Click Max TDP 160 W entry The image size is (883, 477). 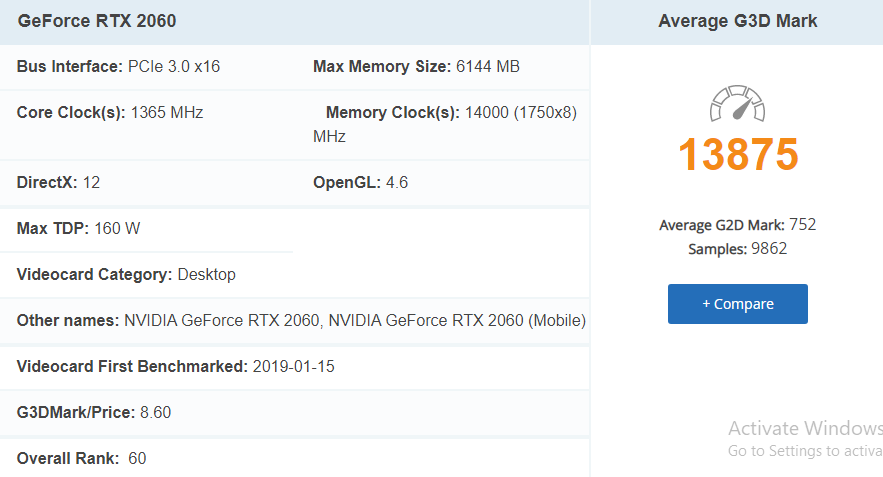78,229
